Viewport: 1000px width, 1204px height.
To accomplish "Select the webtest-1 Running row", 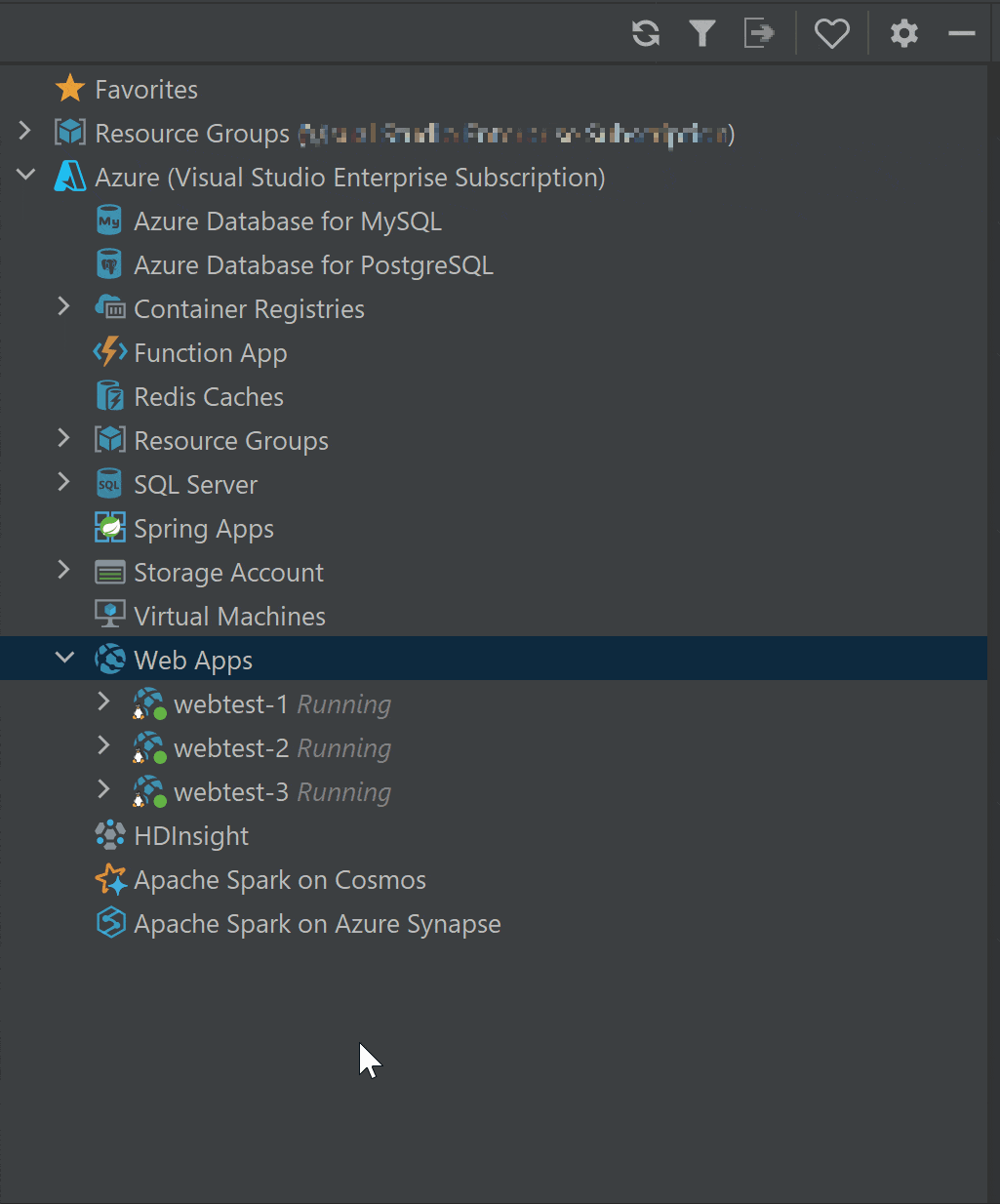I will pos(494,703).
